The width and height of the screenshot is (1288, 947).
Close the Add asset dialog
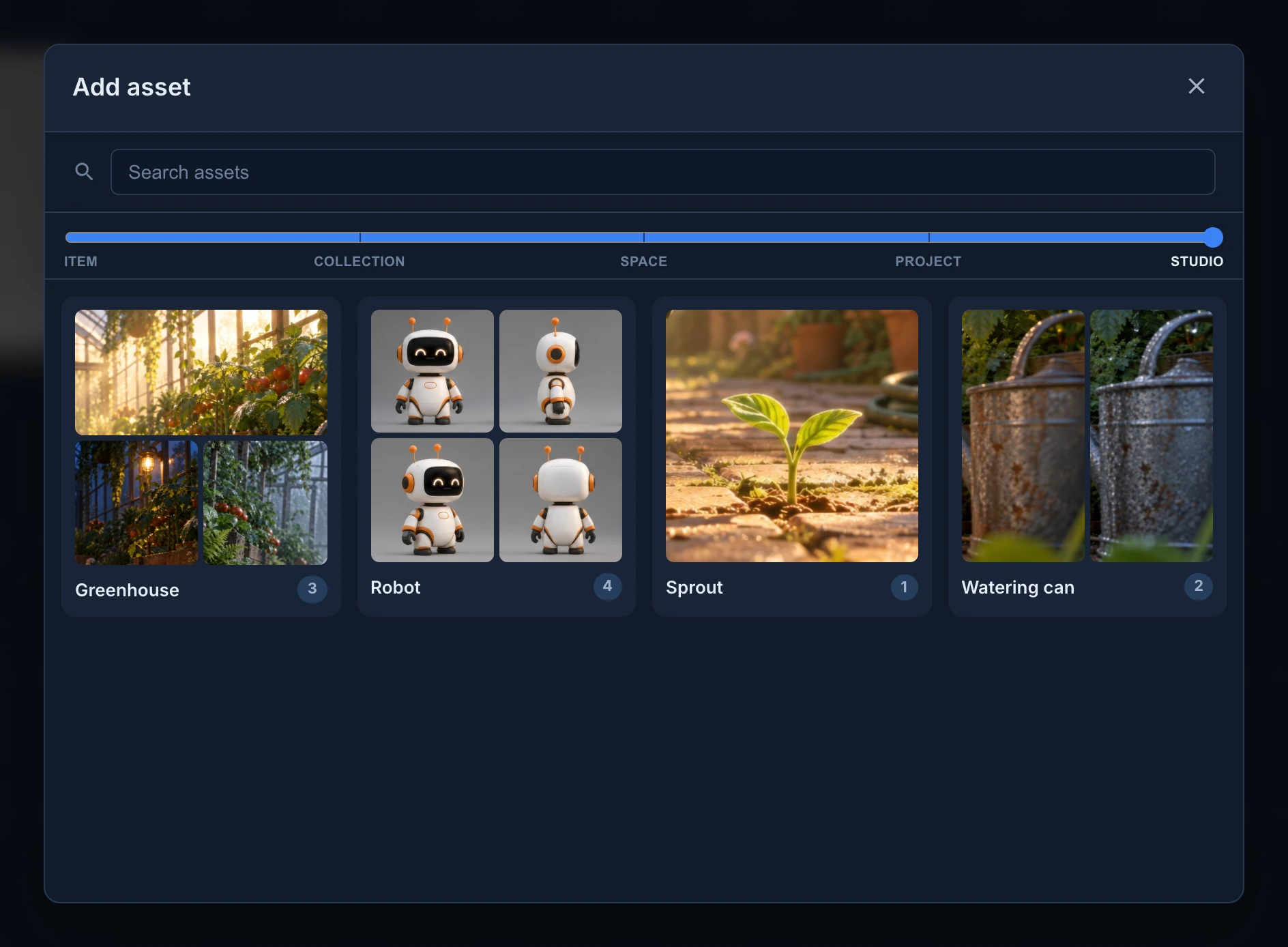coord(1196,86)
